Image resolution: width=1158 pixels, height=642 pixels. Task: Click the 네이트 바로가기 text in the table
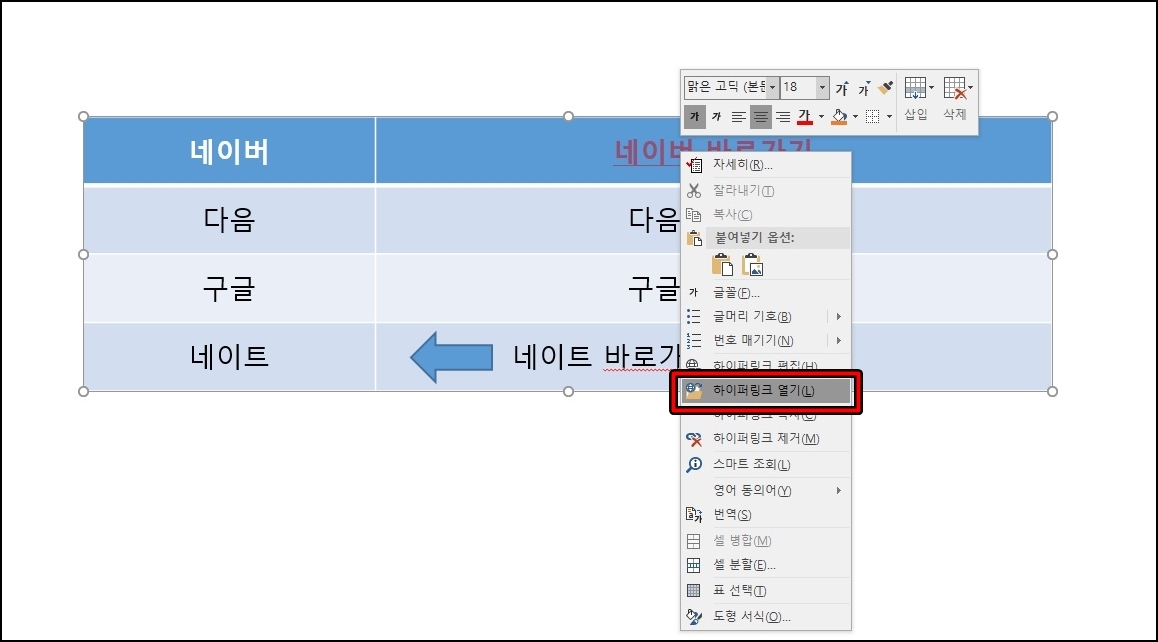(x=596, y=357)
